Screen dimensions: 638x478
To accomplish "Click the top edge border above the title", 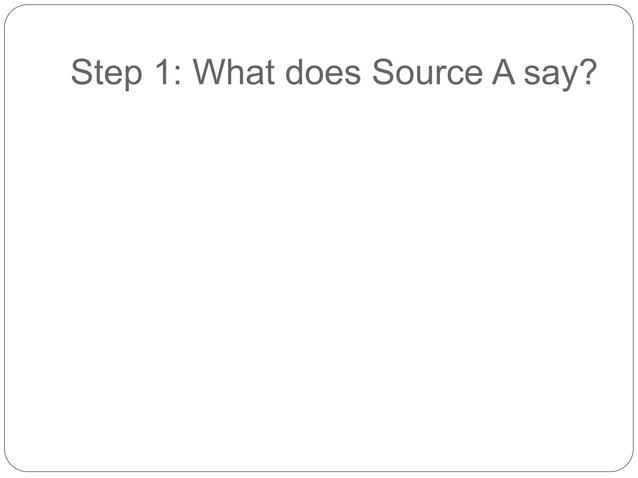I will pos(319,5).
